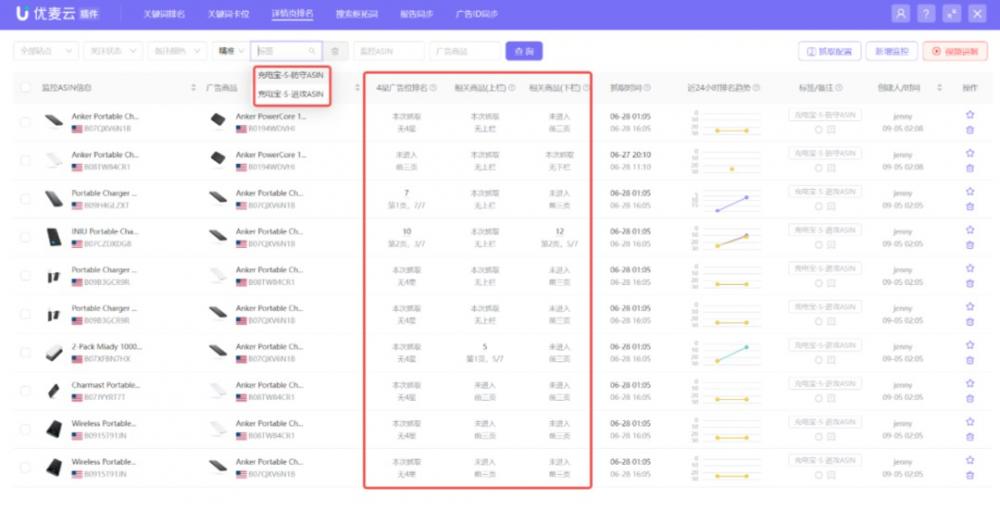Click the 优麦云 logo

tap(57, 14)
